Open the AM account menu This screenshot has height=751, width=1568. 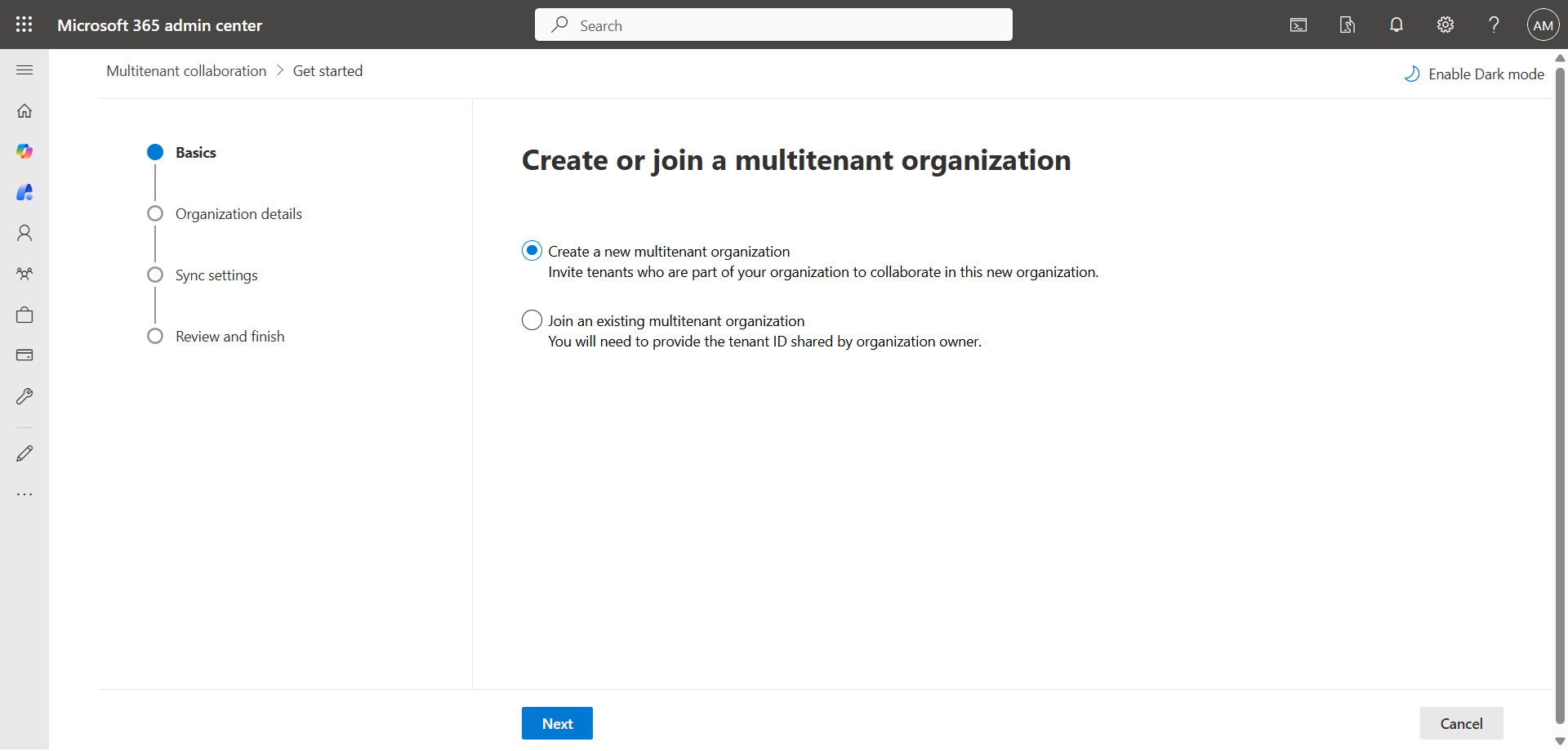pos(1543,25)
